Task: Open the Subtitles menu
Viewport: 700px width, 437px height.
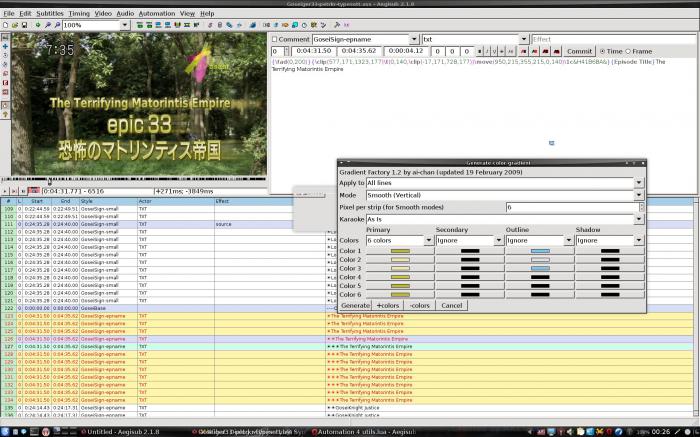Action: click(50, 13)
